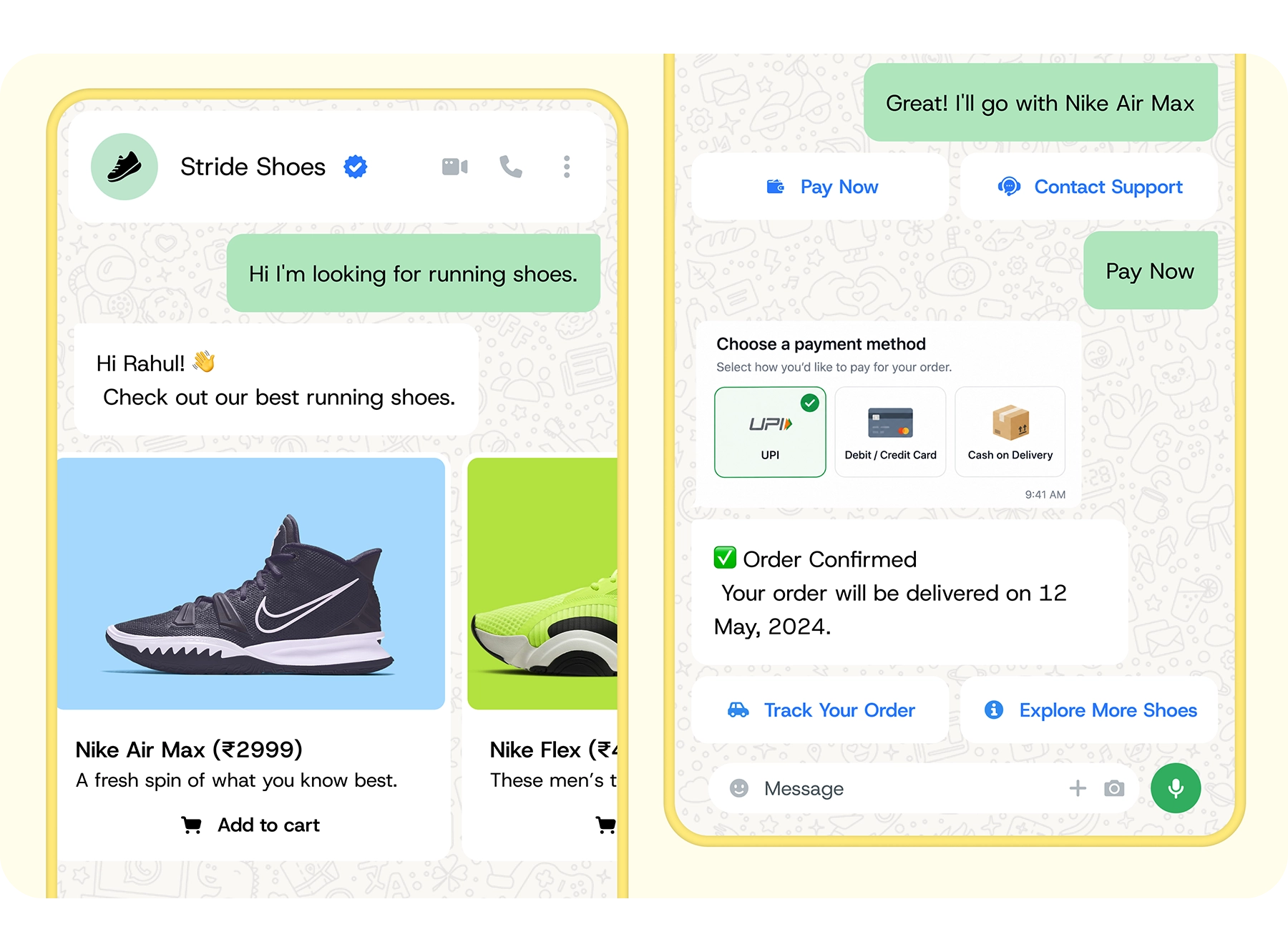Select 'Great! I'll go with Nike Air Max' message
The height and width of the screenshot is (952, 1288).
pos(1040,102)
